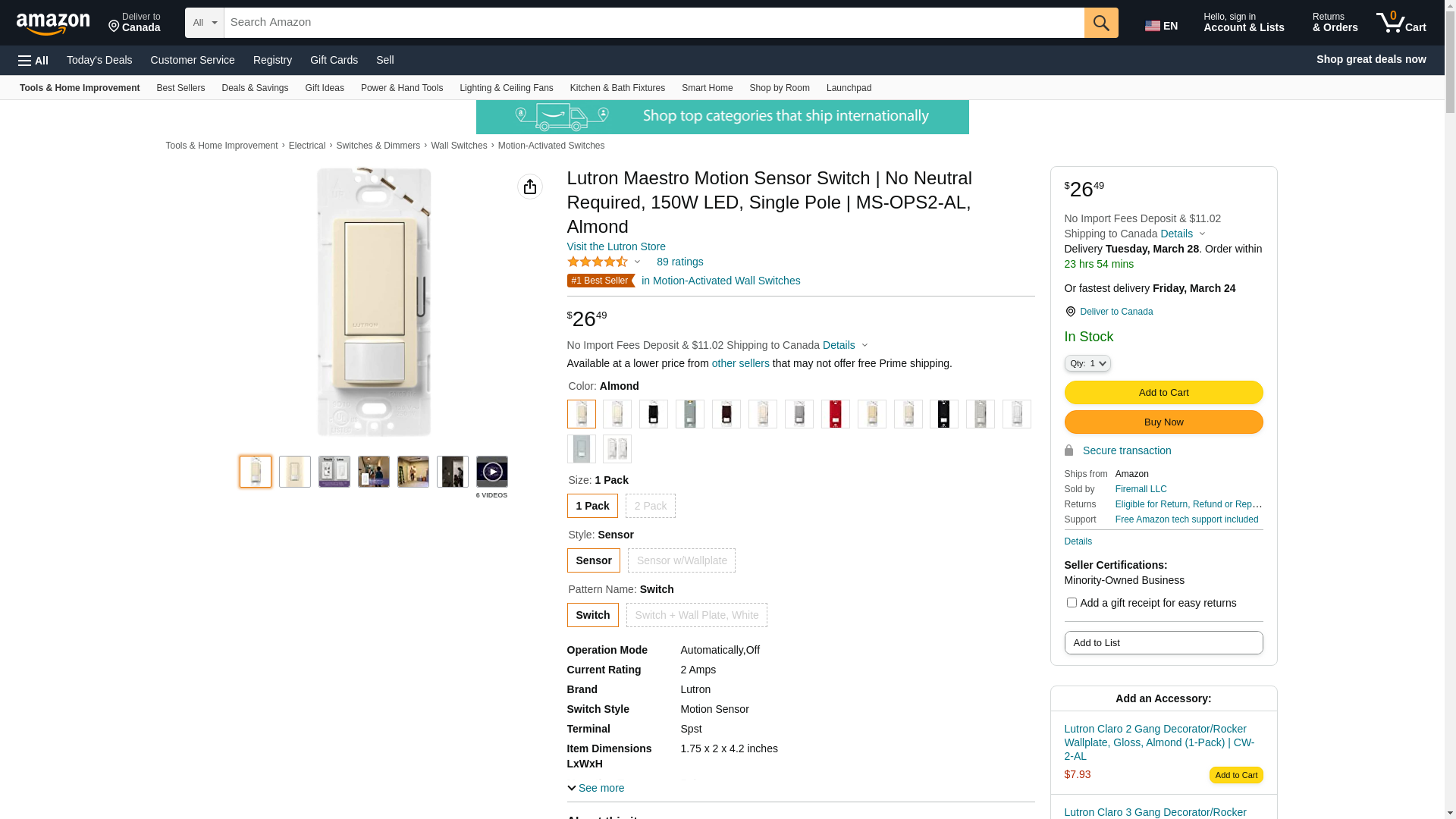
Task: Check the gift receipt checkbox
Action: (1071, 603)
